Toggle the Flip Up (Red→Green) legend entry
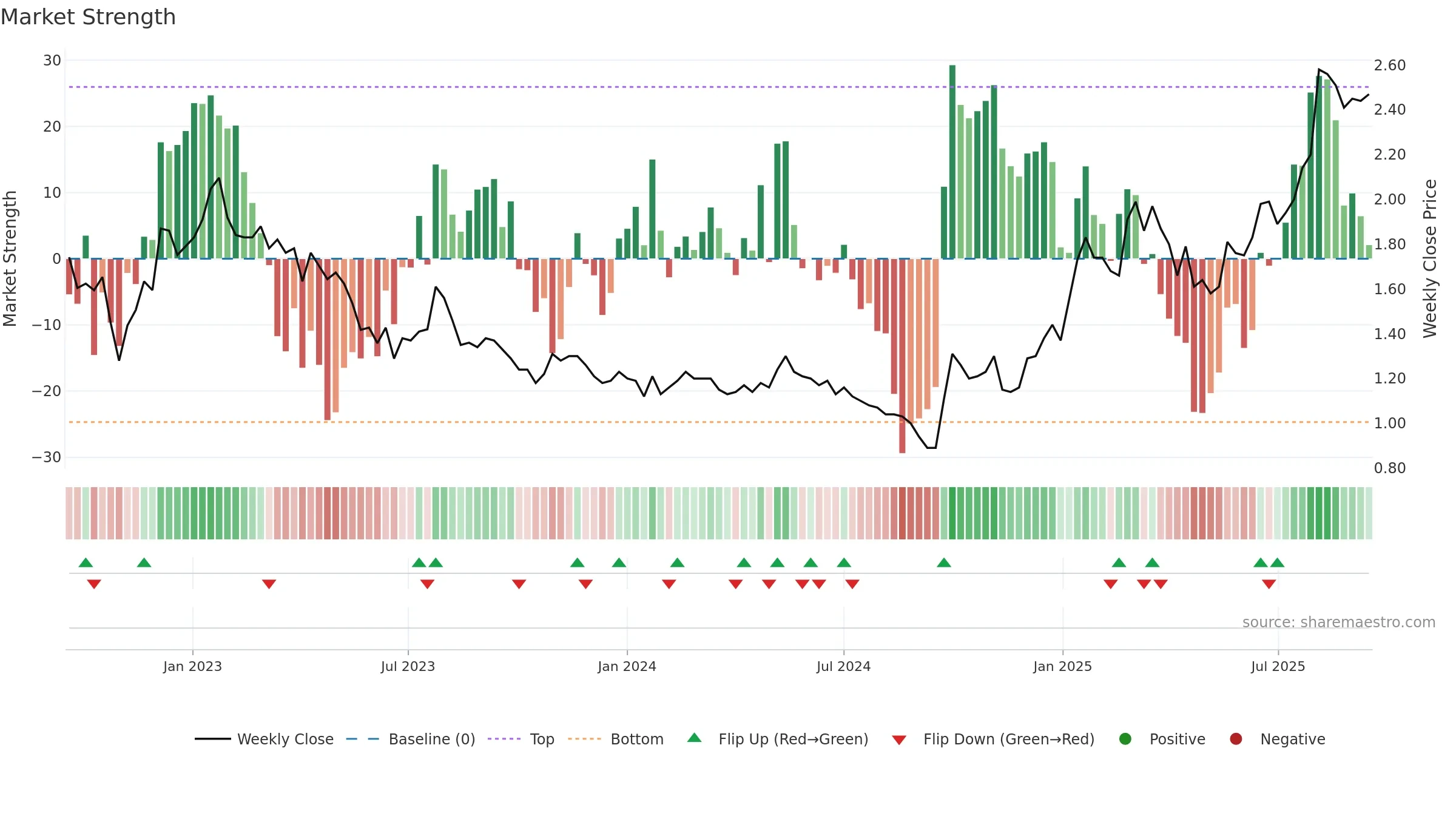1456x819 pixels. [778, 739]
